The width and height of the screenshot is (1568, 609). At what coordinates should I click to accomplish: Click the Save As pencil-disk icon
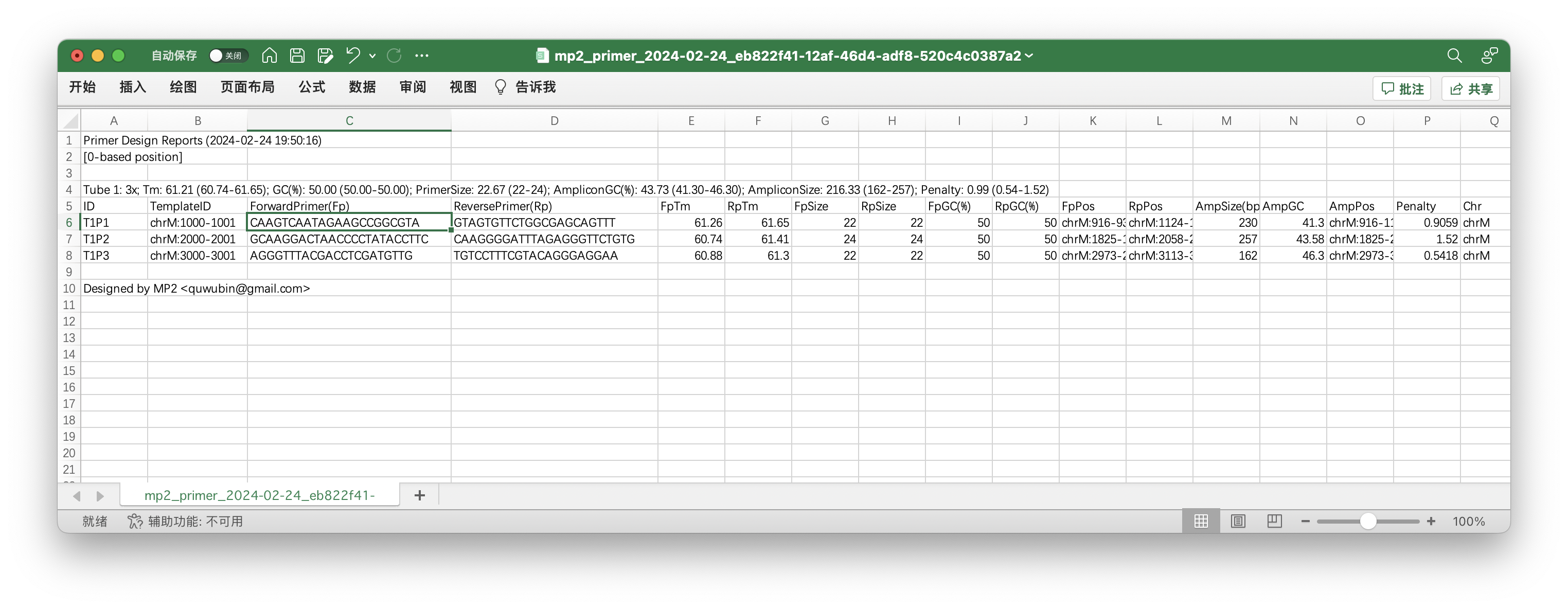coord(326,56)
